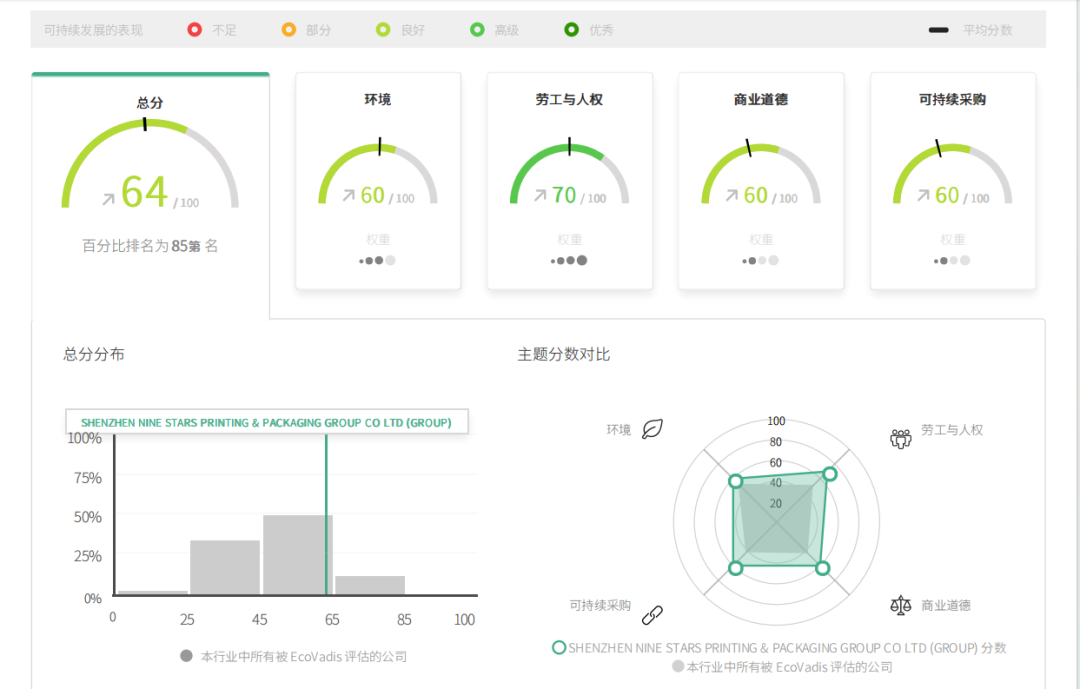Toggle the company score series in radar legend

[x=559, y=648]
